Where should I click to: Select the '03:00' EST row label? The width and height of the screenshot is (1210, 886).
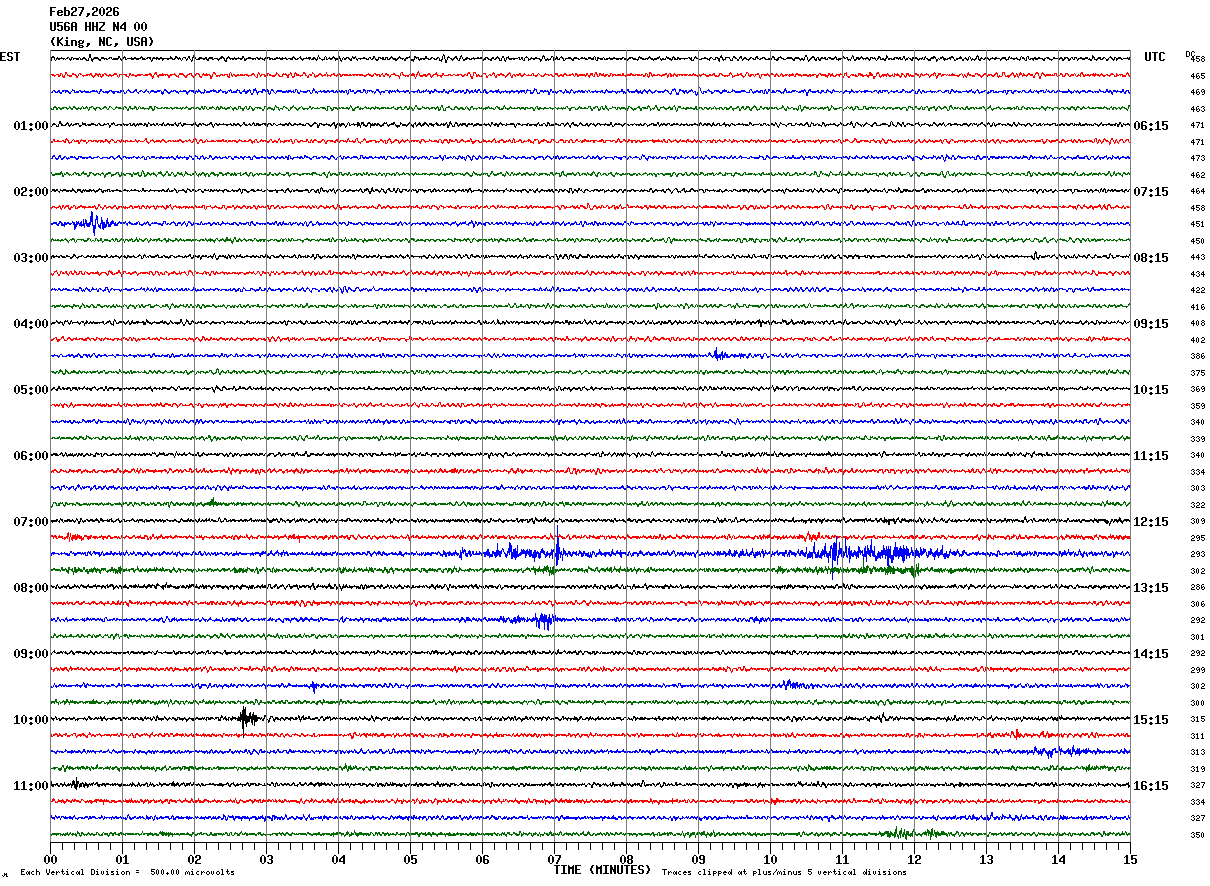tap(30, 258)
